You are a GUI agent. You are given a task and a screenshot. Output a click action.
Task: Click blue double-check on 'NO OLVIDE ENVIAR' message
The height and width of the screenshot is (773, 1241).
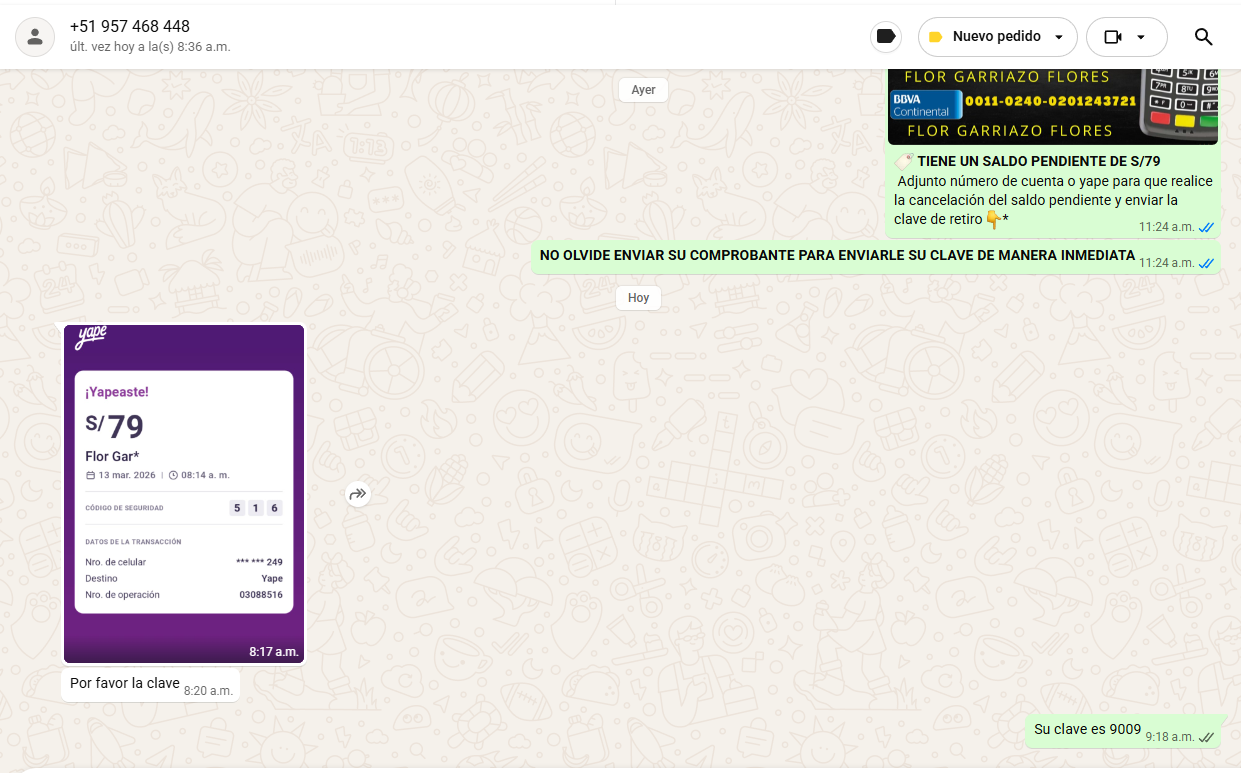(1206, 263)
